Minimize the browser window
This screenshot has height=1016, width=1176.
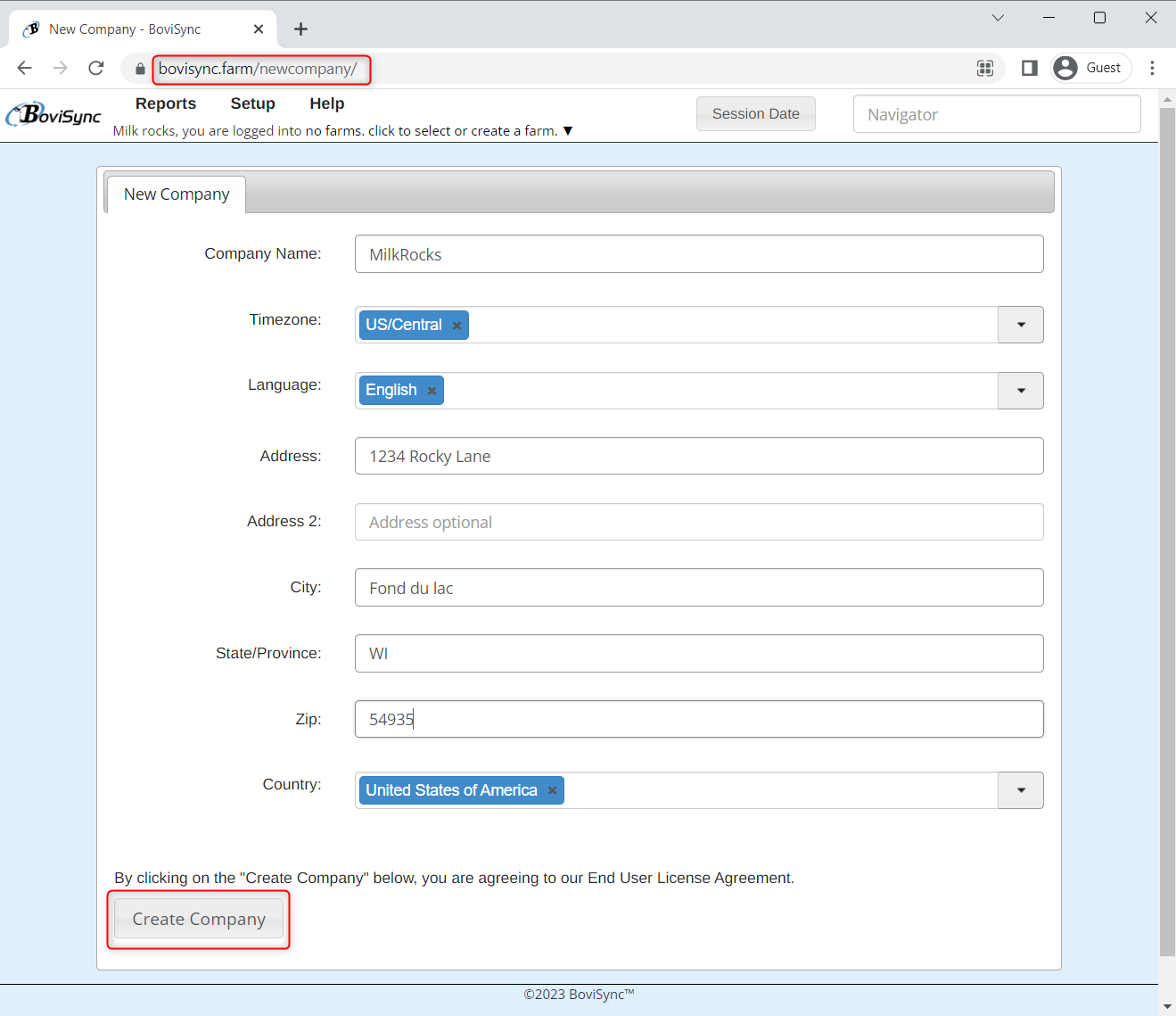tap(1049, 18)
